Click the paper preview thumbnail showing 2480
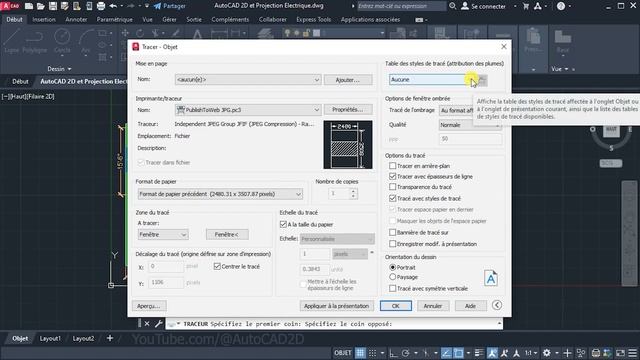Image resolution: width=640 pixels, height=360 pixels. (348, 144)
